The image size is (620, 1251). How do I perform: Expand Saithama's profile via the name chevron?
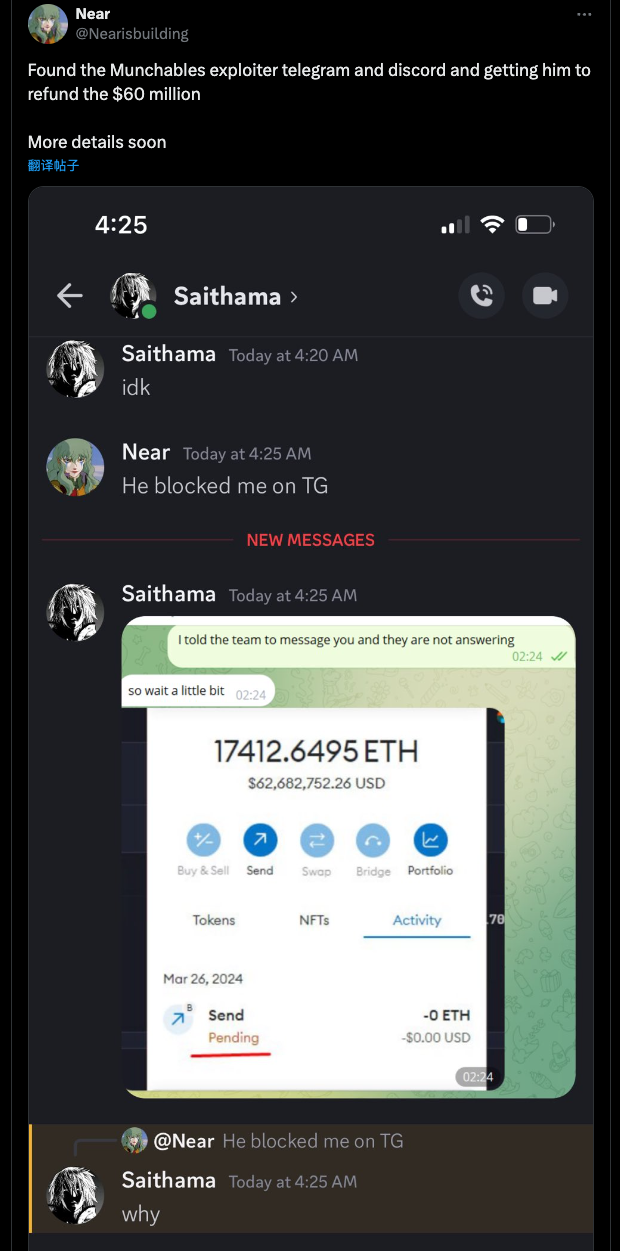point(293,297)
